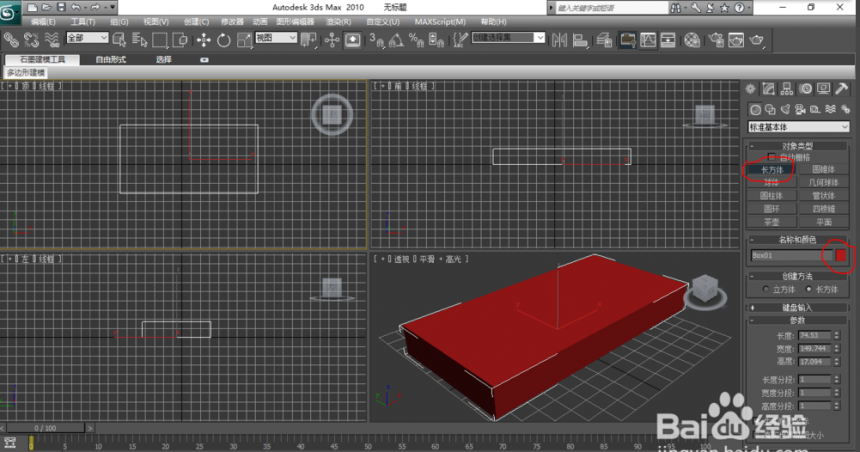
Task: Toggle the 3D Snaps icon
Action: point(376,39)
